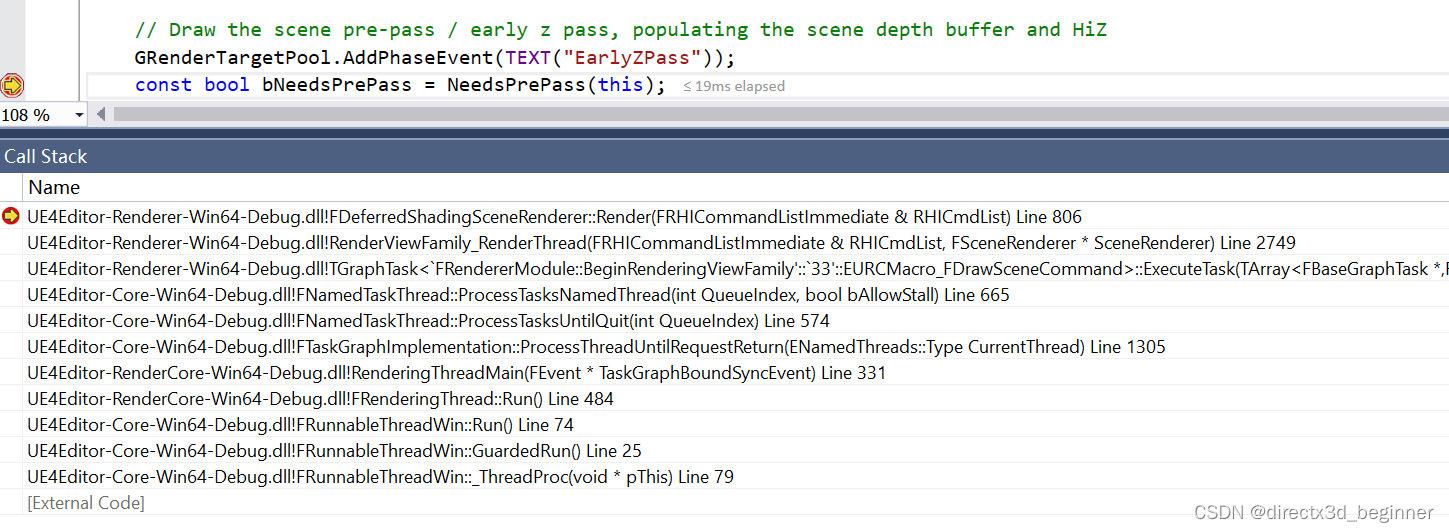This screenshot has width=1449, height=532.
Task: Click the ≤ 19ms elapsed perf tip
Action: [x=734, y=86]
